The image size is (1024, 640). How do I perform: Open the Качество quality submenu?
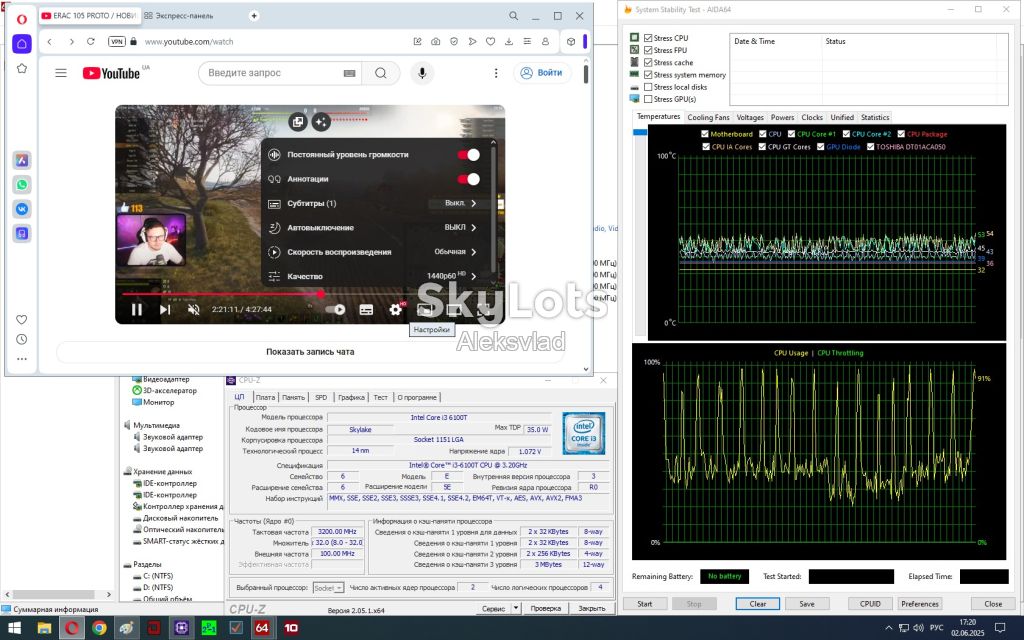(375, 276)
